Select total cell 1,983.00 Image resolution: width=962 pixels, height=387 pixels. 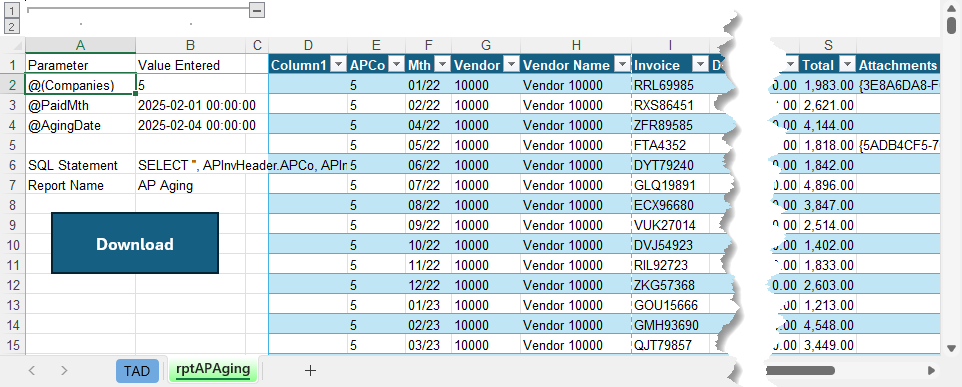click(x=828, y=85)
